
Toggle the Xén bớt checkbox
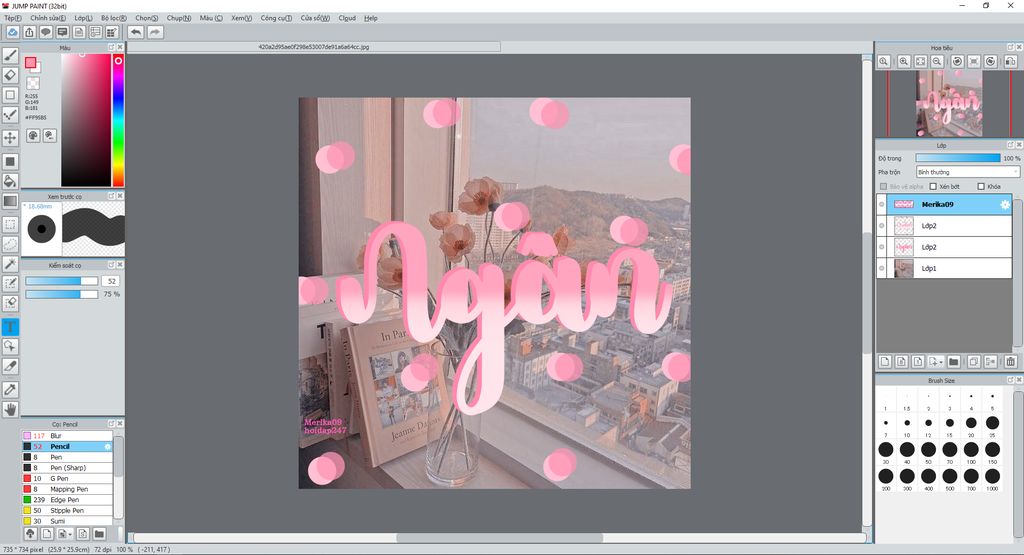(x=933, y=187)
